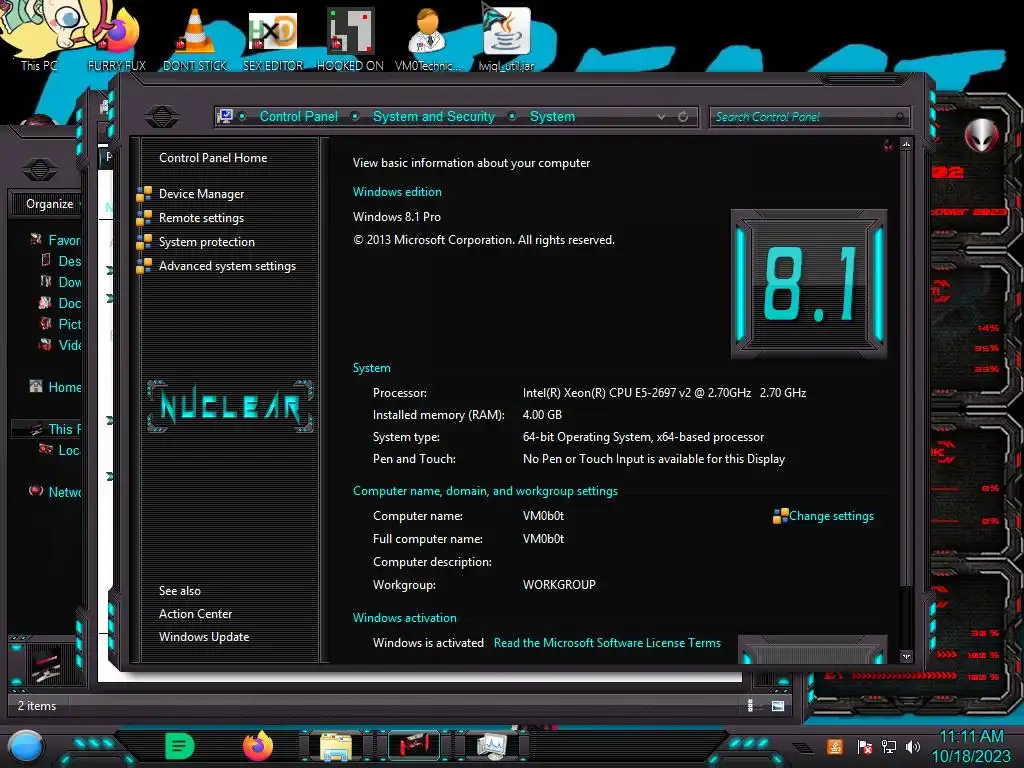This screenshot has height=768, width=1024.
Task: Click System in the breadcrumb
Action: click(x=552, y=116)
